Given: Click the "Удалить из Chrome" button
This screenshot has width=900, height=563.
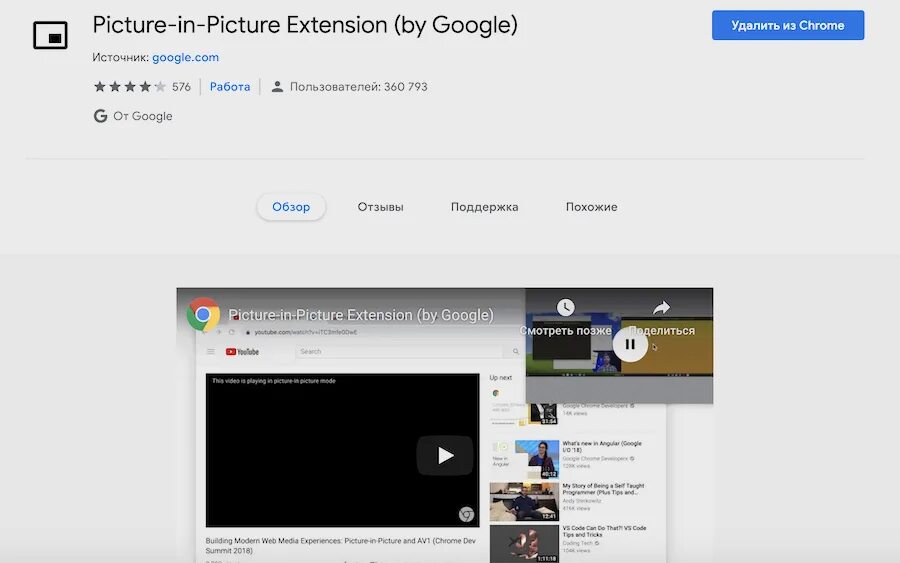Looking at the screenshot, I should tap(788, 25).
